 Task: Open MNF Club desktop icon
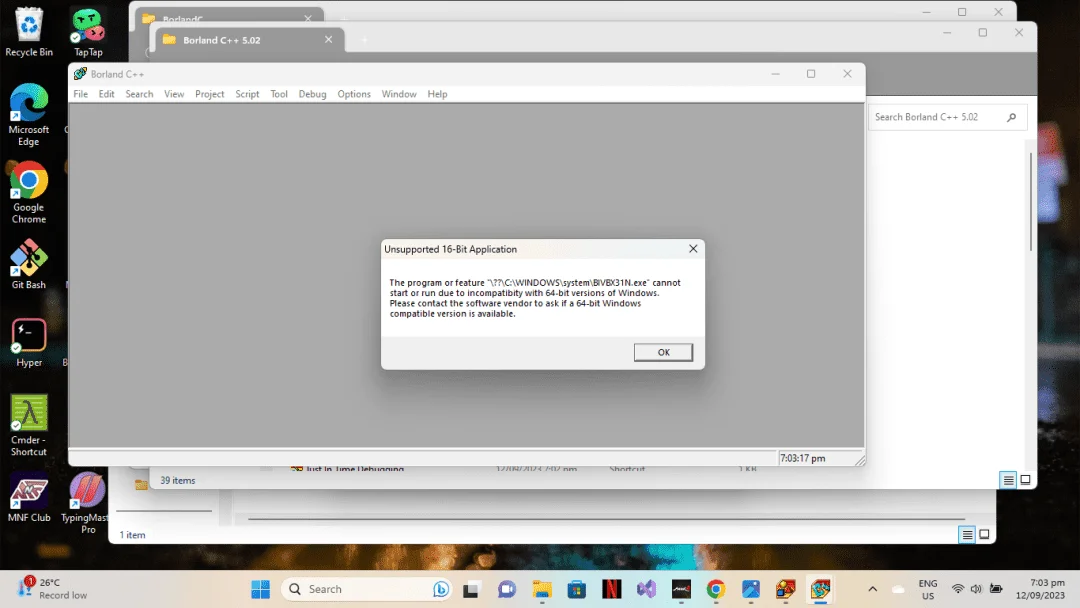click(29, 499)
